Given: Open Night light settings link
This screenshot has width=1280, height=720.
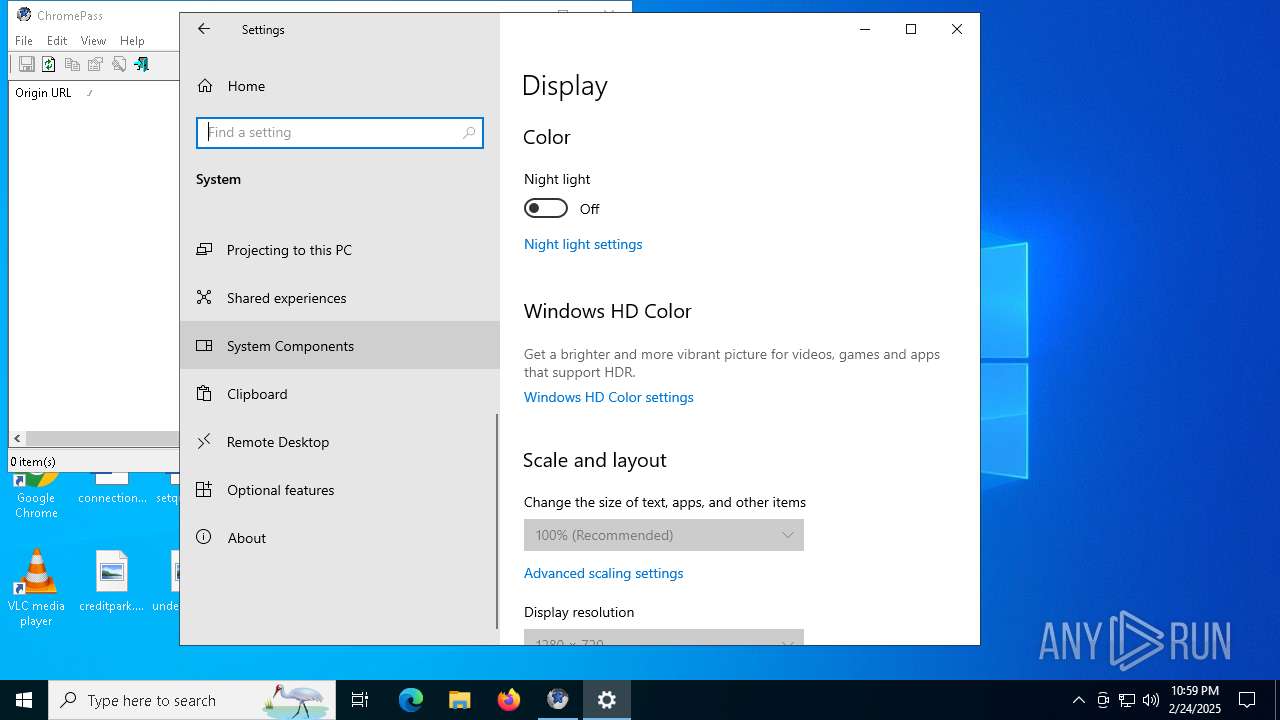Looking at the screenshot, I should click(x=583, y=244).
